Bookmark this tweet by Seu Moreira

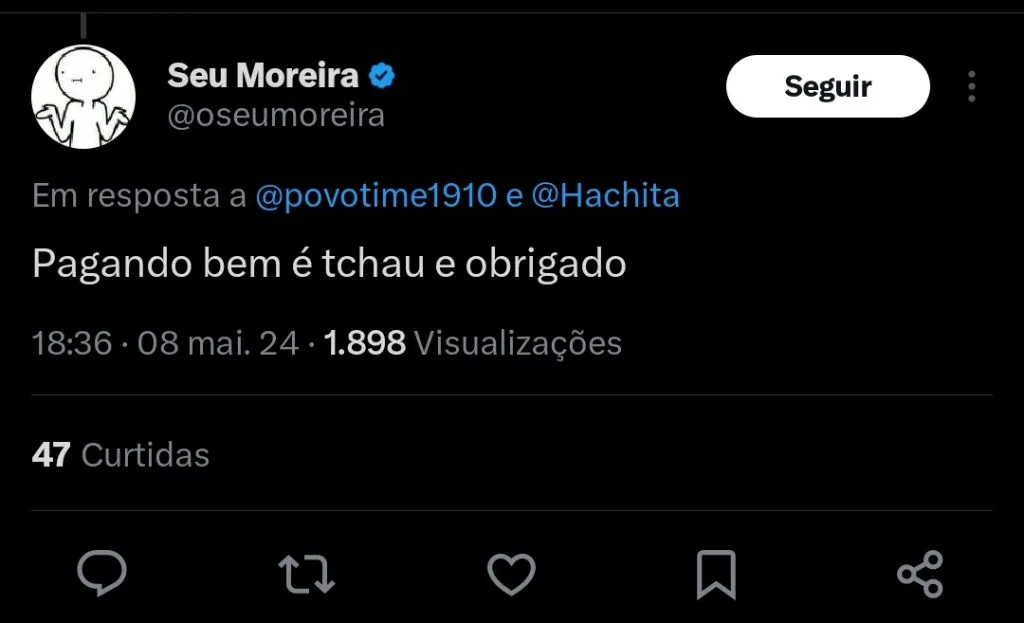coord(716,574)
